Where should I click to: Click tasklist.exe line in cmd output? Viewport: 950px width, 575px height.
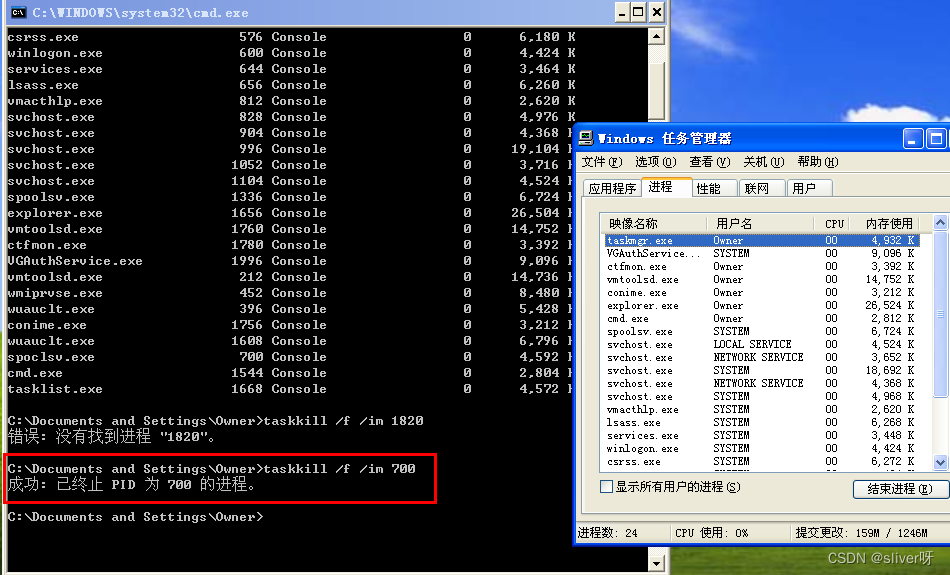tap(291, 389)
